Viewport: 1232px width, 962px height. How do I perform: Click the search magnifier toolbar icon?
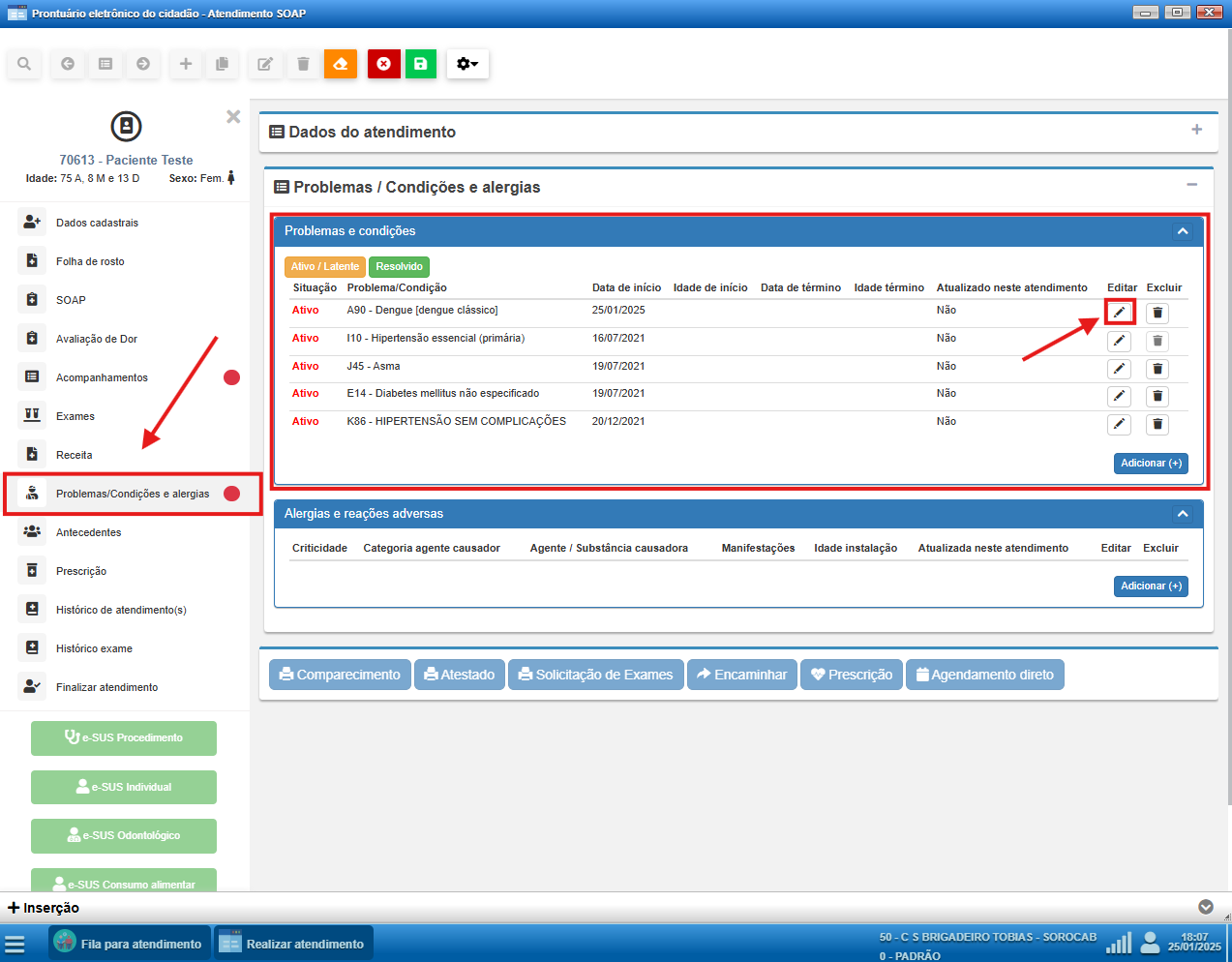[x=24, y=64]
